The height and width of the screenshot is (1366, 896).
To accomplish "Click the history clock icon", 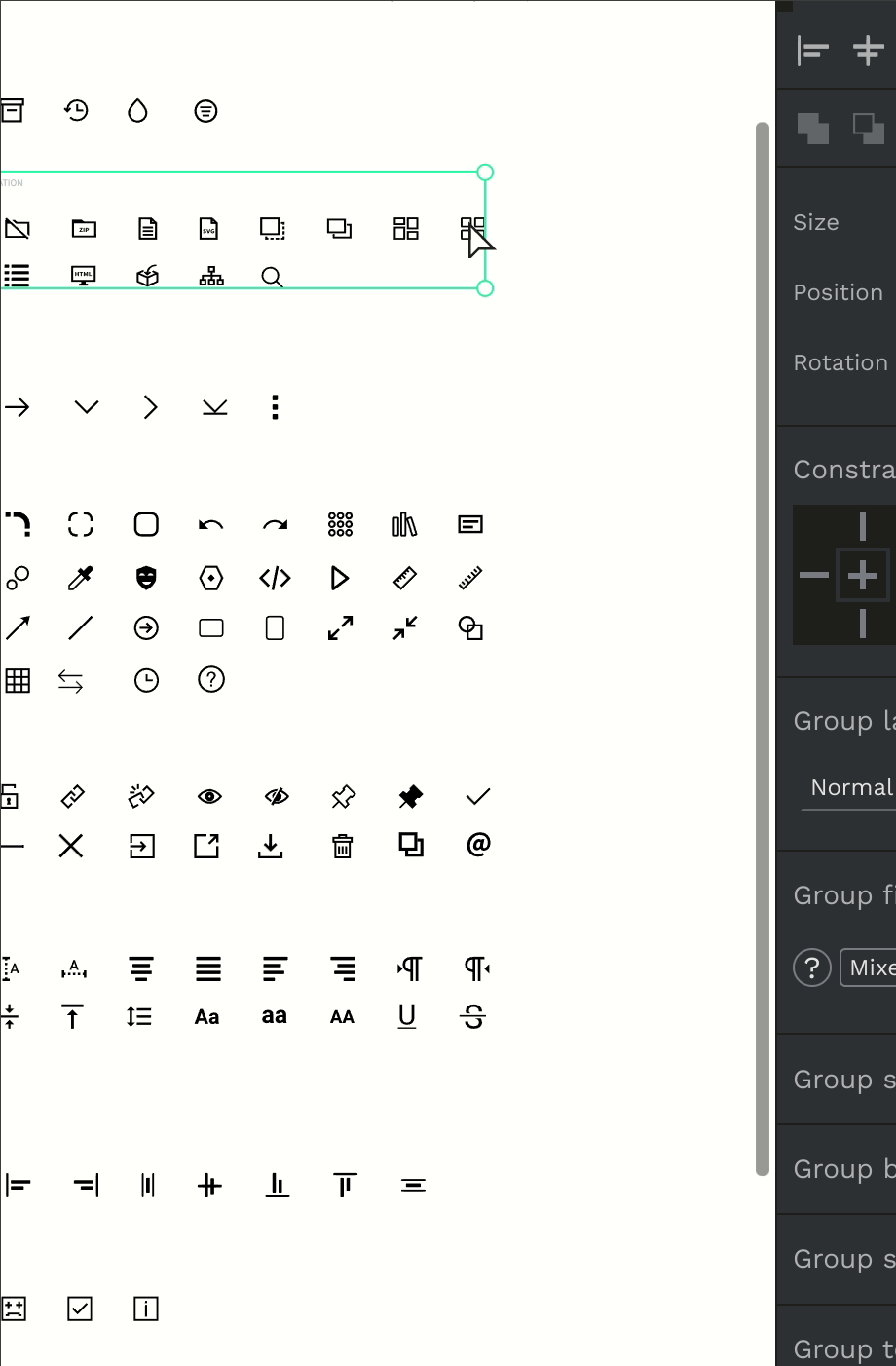I will 76,111.
